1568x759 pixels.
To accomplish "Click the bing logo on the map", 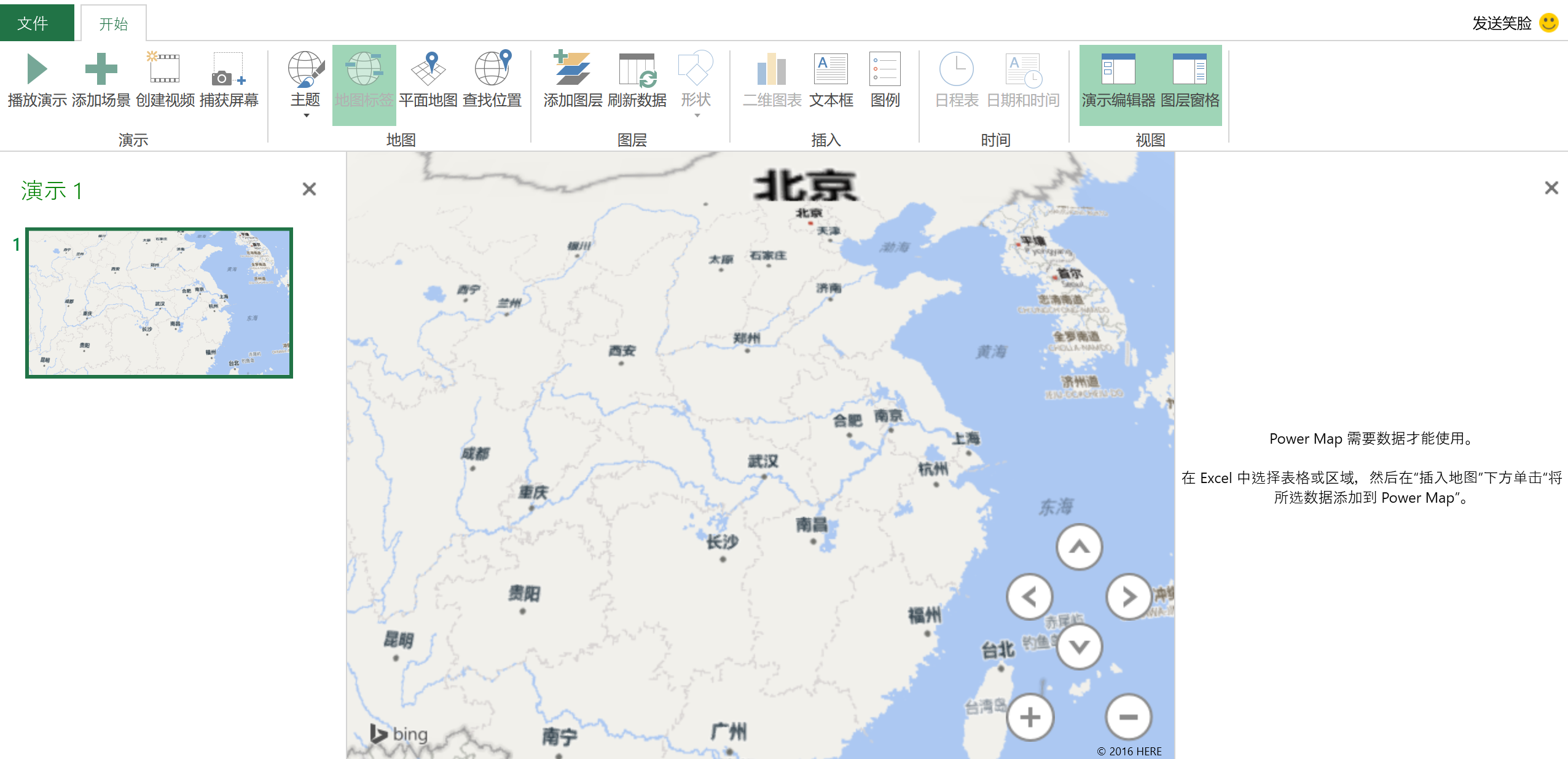I will tap(399, 733).
